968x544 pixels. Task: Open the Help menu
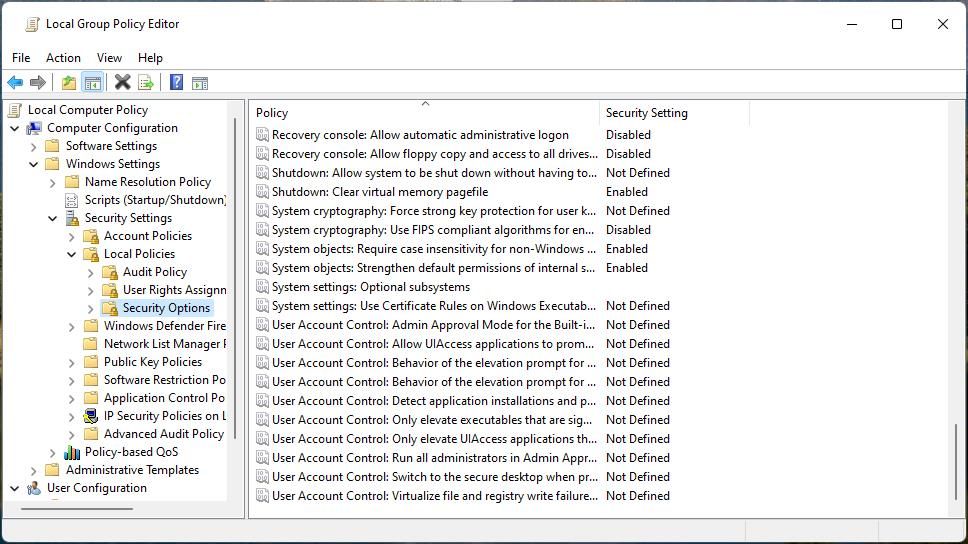point(150,57)
